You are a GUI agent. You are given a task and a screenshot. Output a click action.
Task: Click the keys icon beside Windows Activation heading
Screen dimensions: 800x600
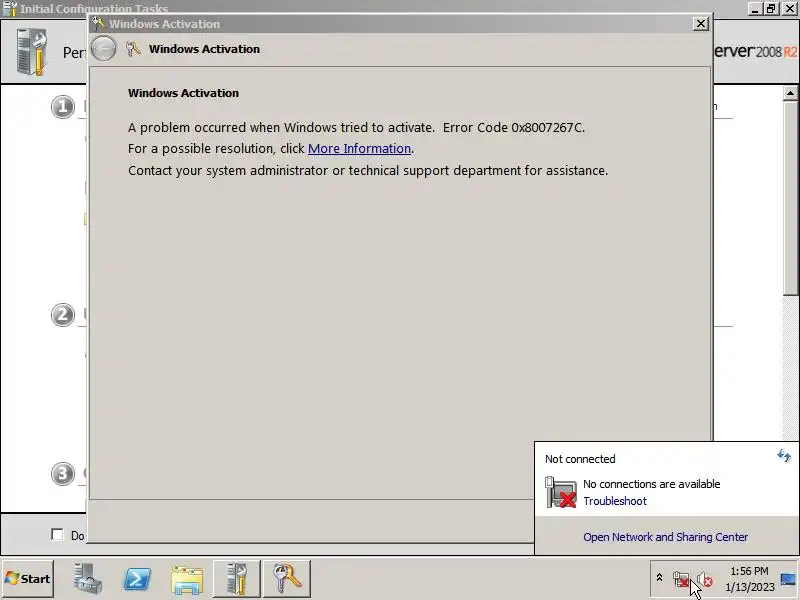133,49
